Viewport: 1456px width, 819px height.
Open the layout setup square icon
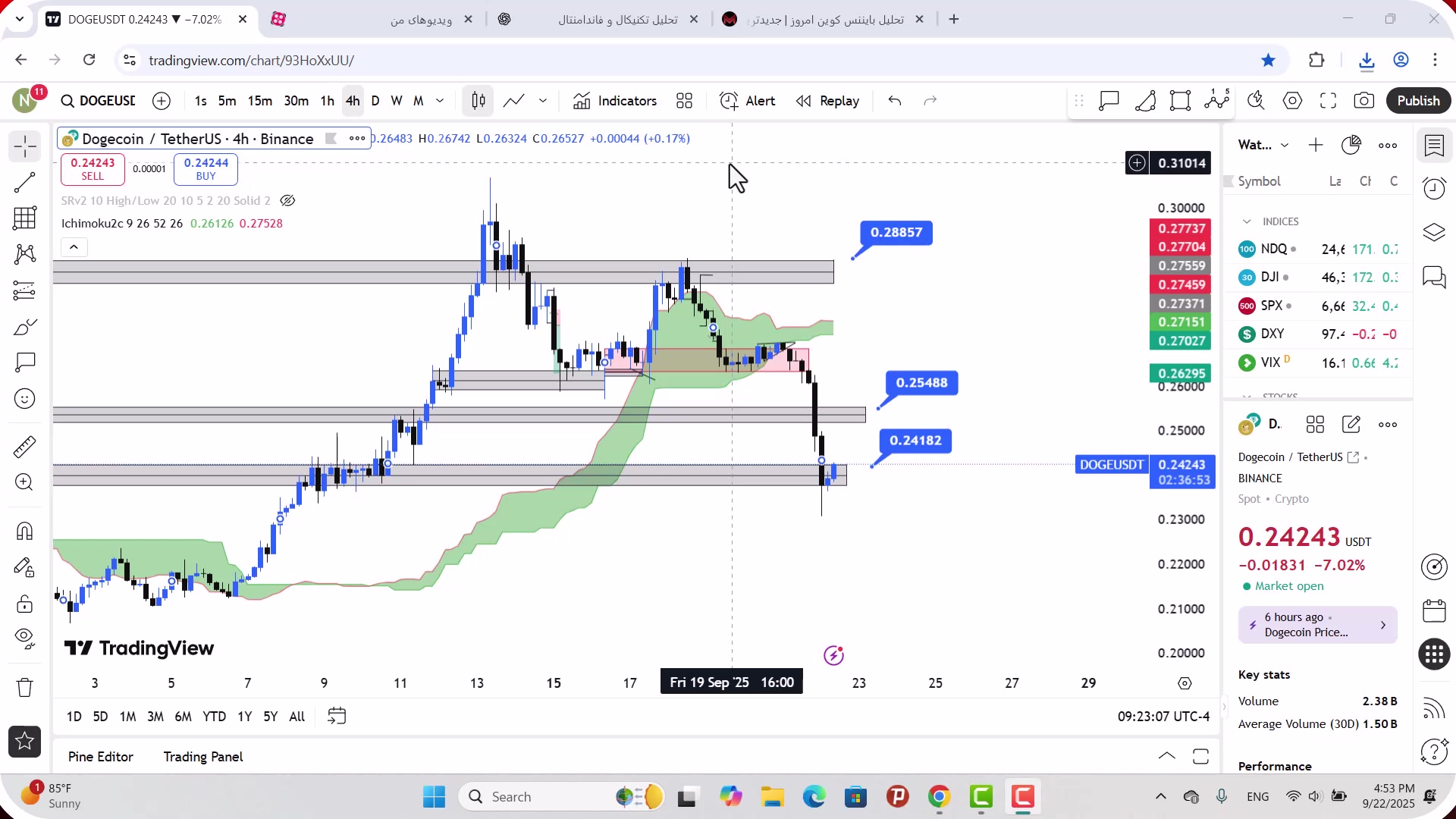(1181, 101)
